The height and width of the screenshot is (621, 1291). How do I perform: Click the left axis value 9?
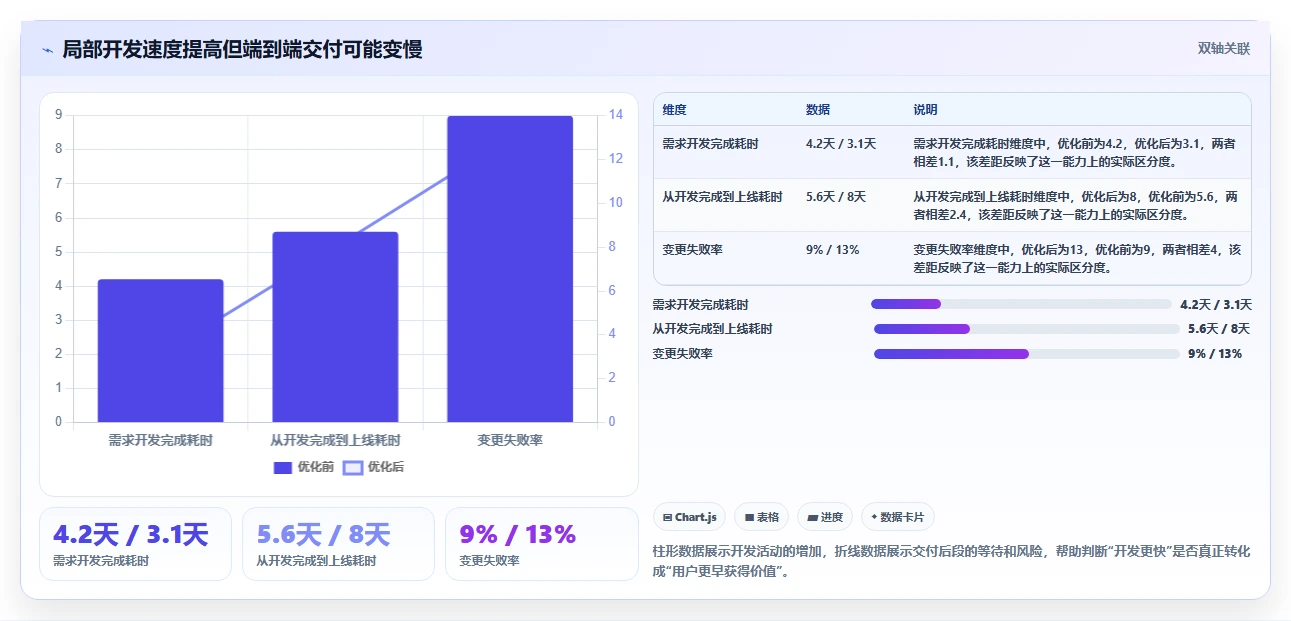pyautogui.click(x=59, y=115)
